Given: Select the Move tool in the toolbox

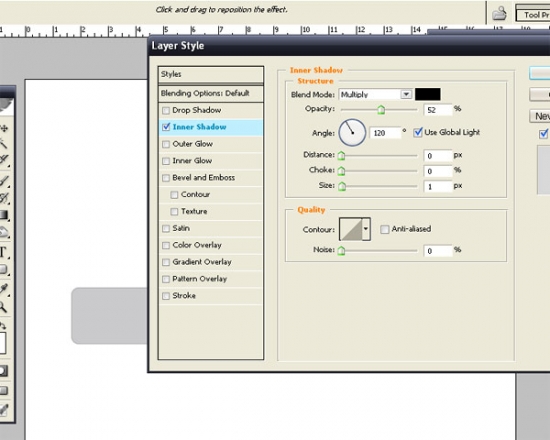Looking at the screenshot, I should [4, 129].
